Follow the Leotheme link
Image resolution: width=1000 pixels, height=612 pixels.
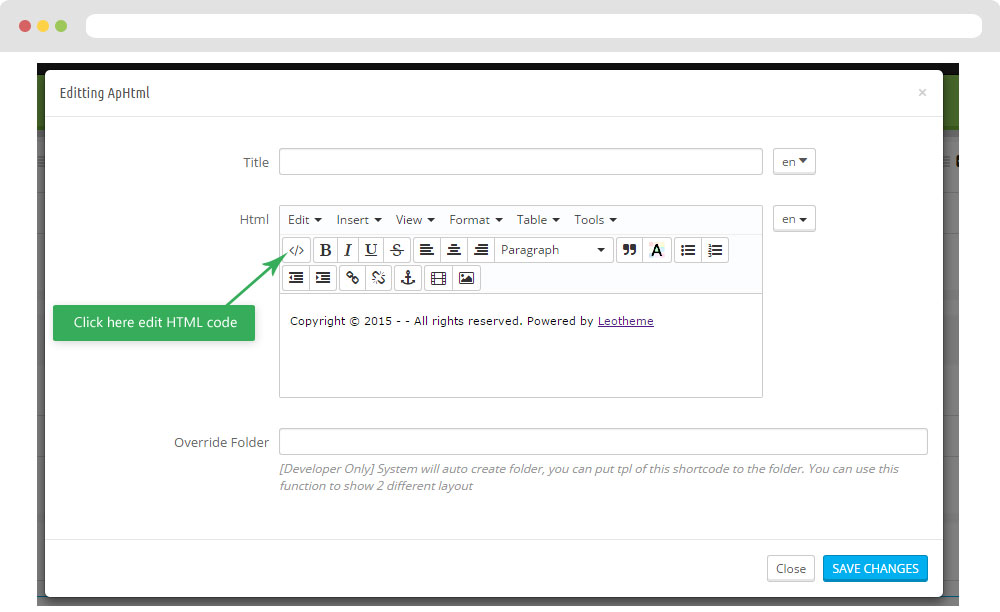[x=625, y=321]
